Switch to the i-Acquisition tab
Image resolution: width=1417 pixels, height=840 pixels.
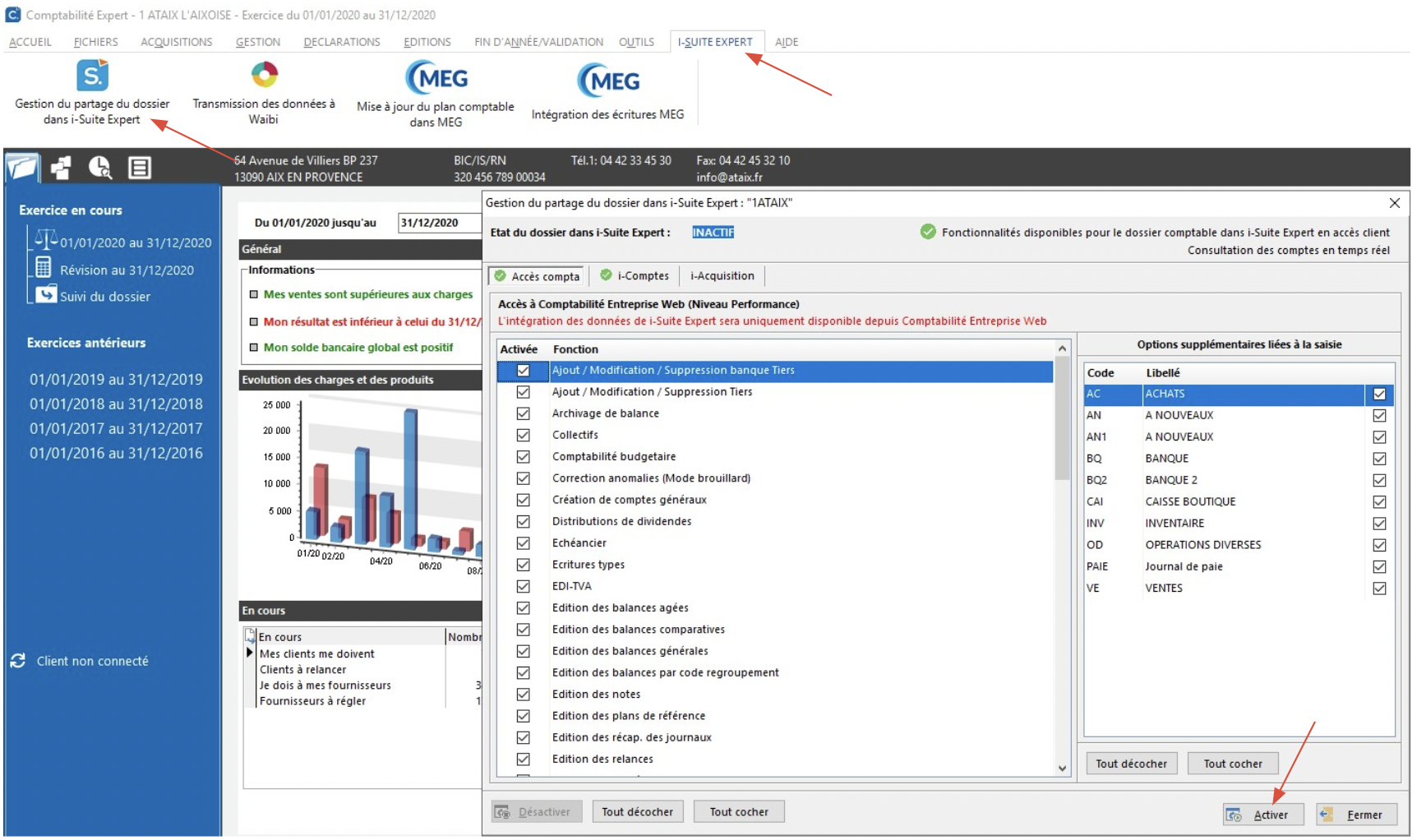click(722, 275)
